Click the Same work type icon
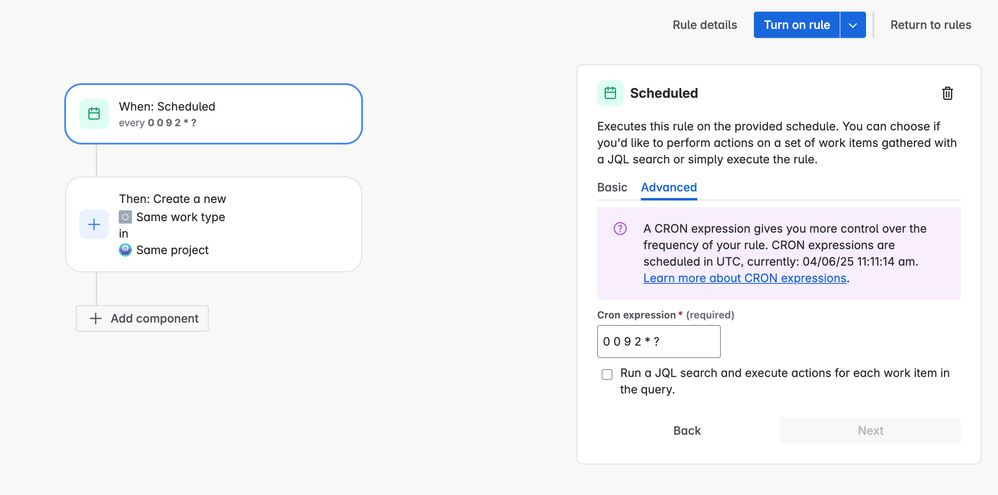998x495 pixels. [125, 217]
